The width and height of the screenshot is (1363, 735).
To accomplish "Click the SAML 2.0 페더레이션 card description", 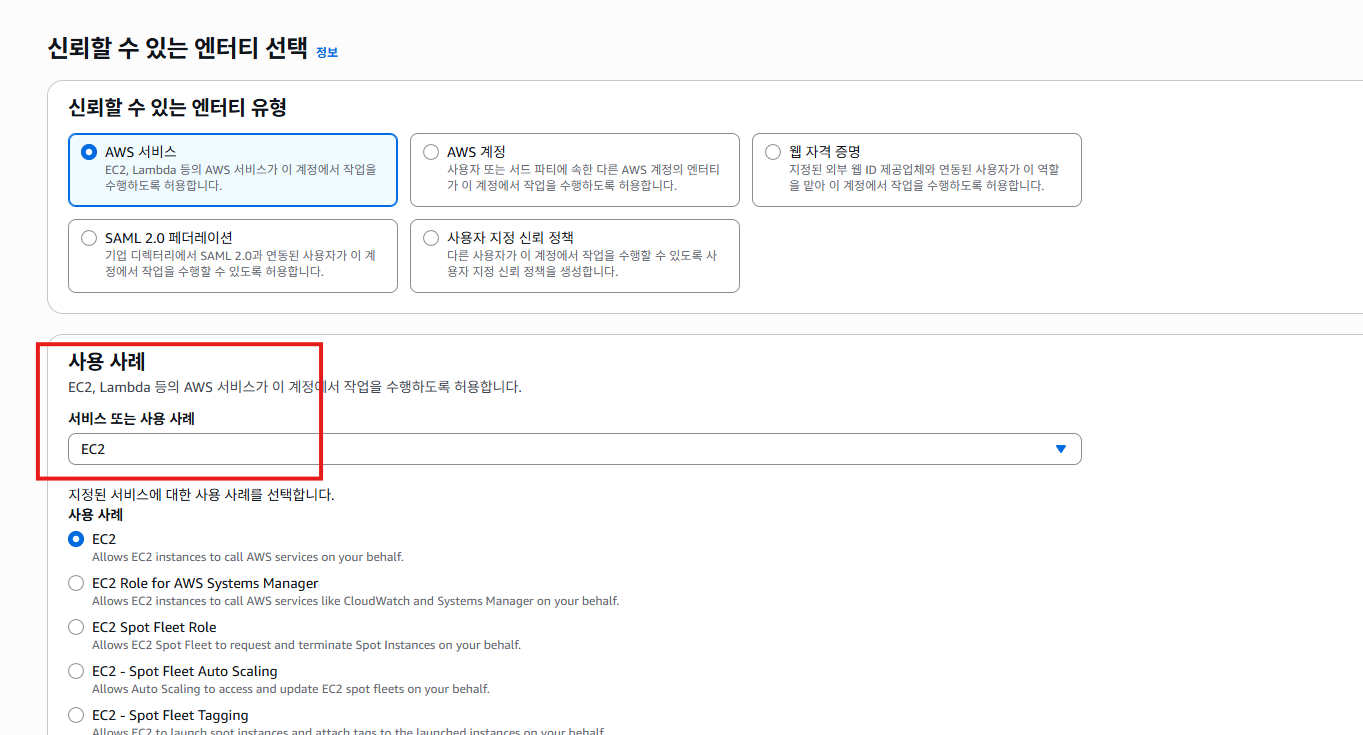I will click(x=240, y=264).
